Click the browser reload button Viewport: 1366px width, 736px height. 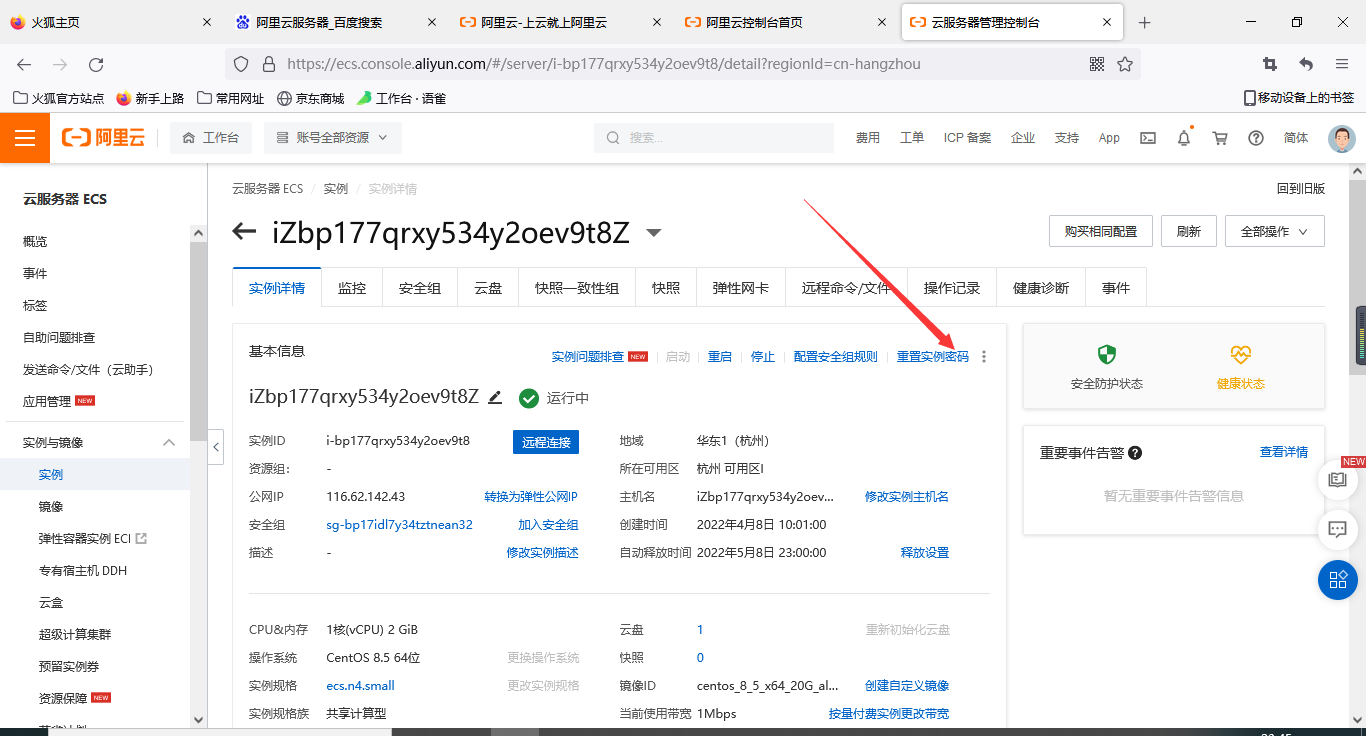pyautogui.click(x=96, y=64)
